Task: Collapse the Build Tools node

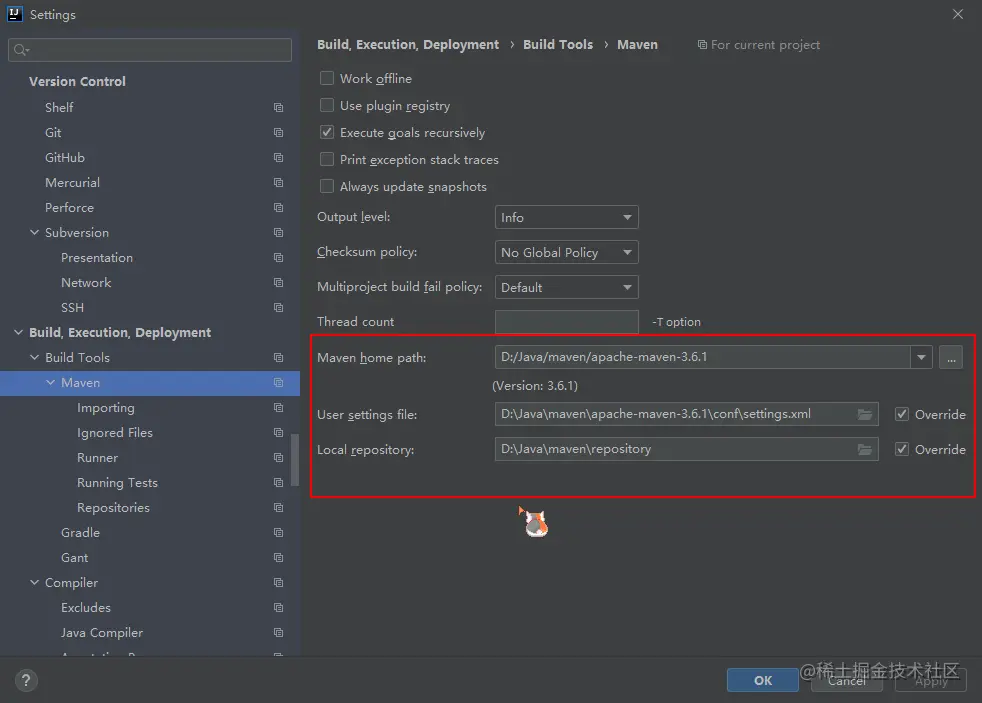Action: click(x=34, y=357)
